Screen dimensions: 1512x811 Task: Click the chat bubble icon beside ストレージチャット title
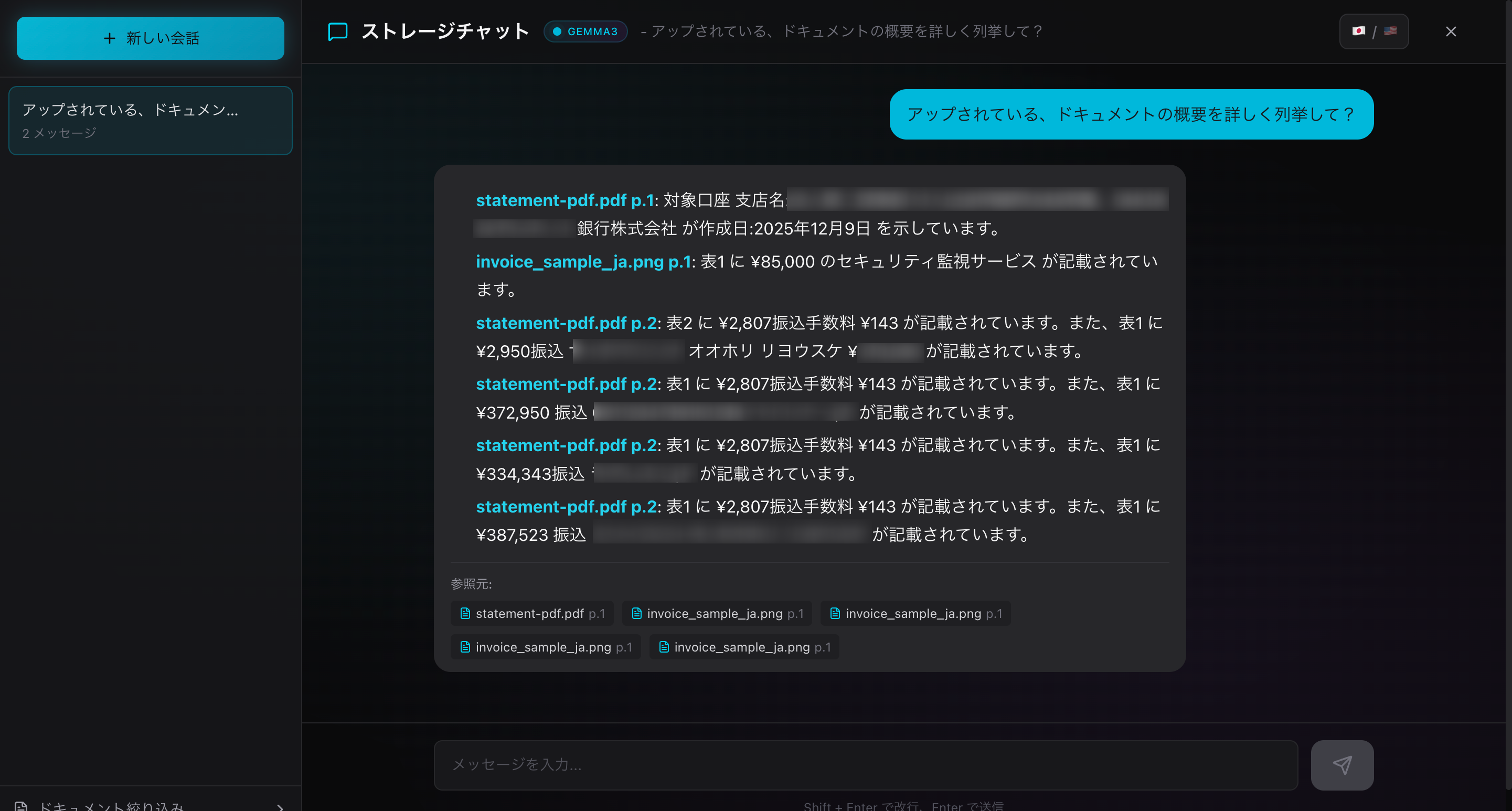(337, 31)
